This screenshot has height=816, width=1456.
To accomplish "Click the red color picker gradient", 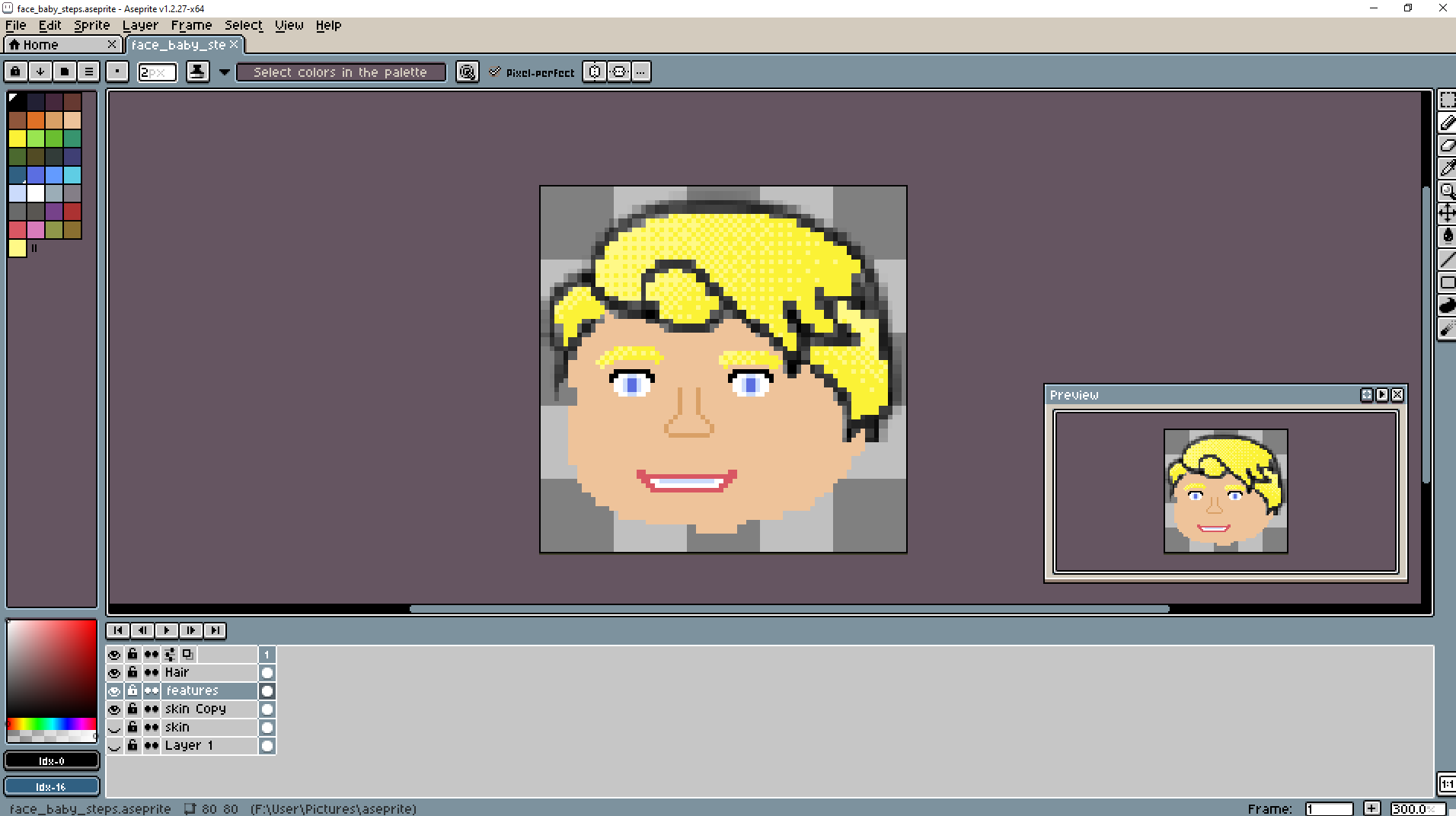I will [x=52, y=668].
